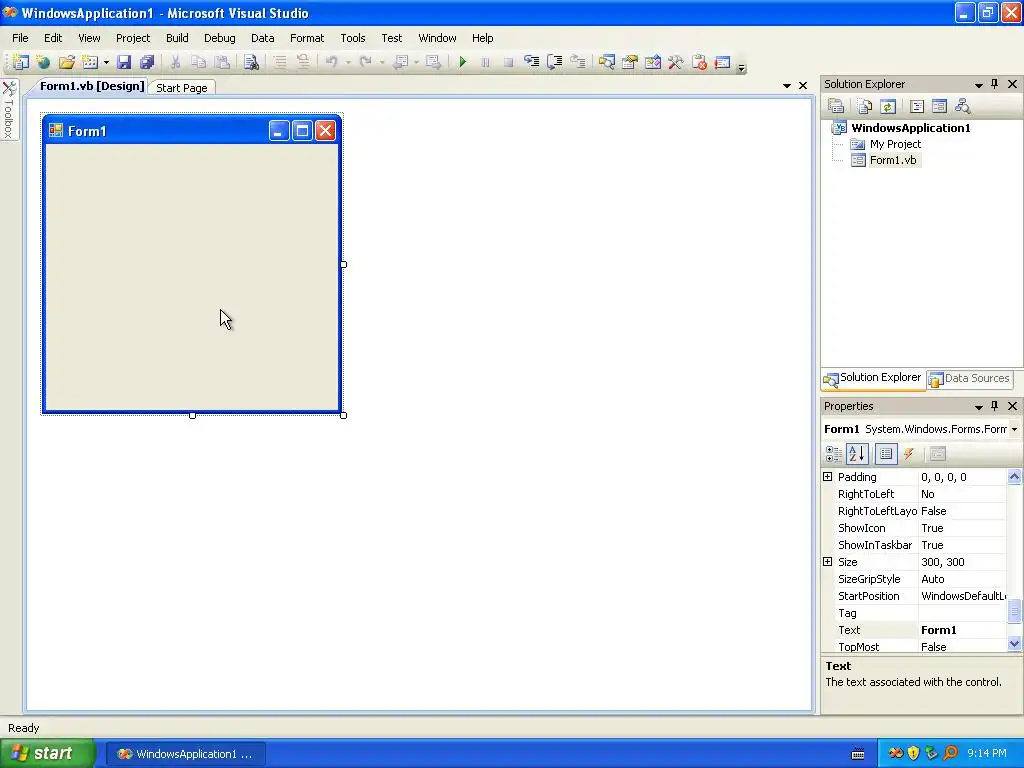Toggle Alphabetical sort in Properties
The width and height of the screenshot is (1024, 768).
tap(857, 454)
